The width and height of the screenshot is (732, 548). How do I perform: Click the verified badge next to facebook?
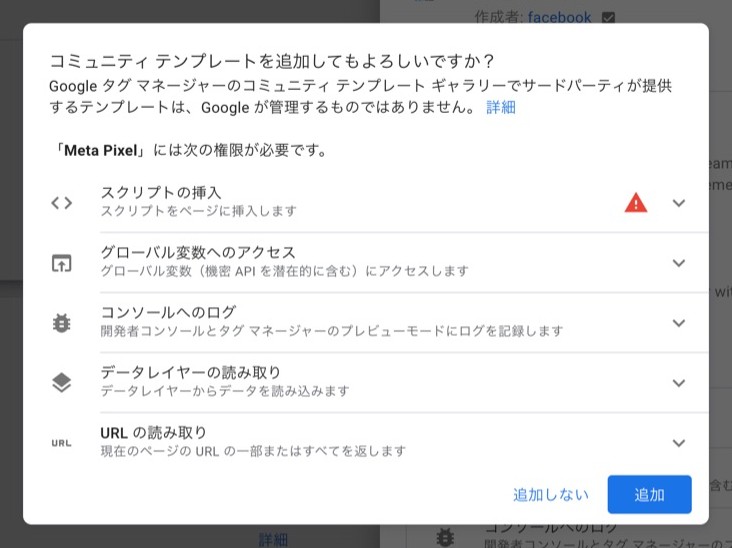pos(608,18)
